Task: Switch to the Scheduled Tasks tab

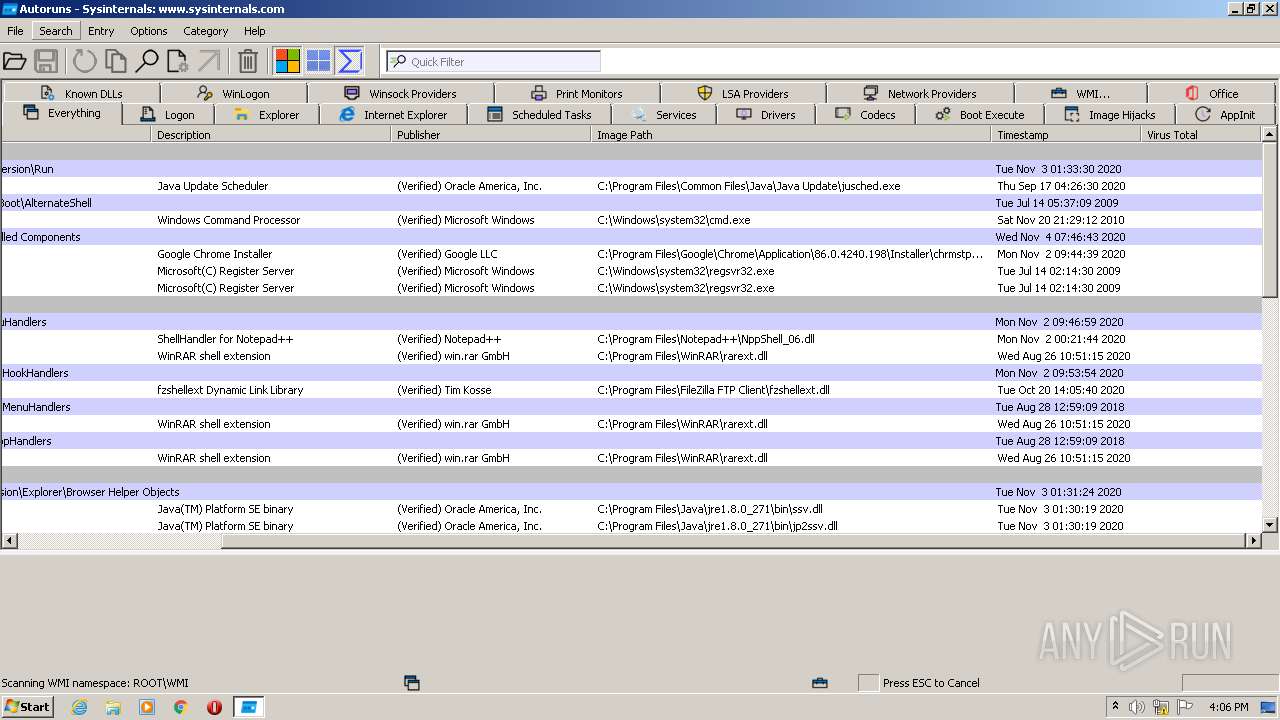Action: [539, 115]
